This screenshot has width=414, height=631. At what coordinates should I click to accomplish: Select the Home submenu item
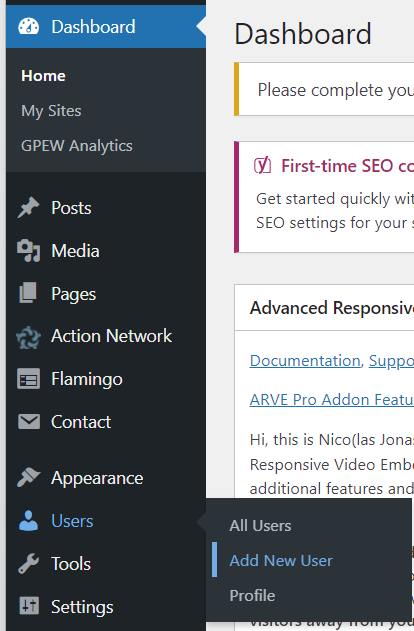43,76
